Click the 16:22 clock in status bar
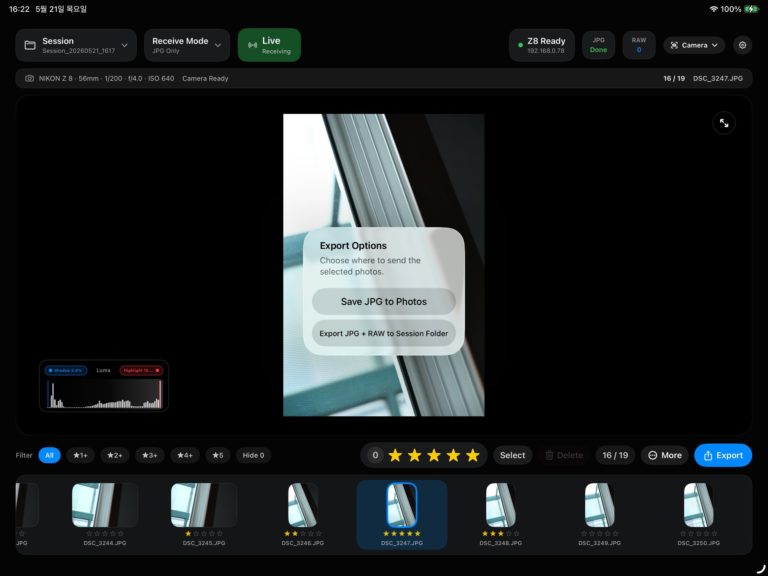This screenshot has width=768, height=576. 19,9
